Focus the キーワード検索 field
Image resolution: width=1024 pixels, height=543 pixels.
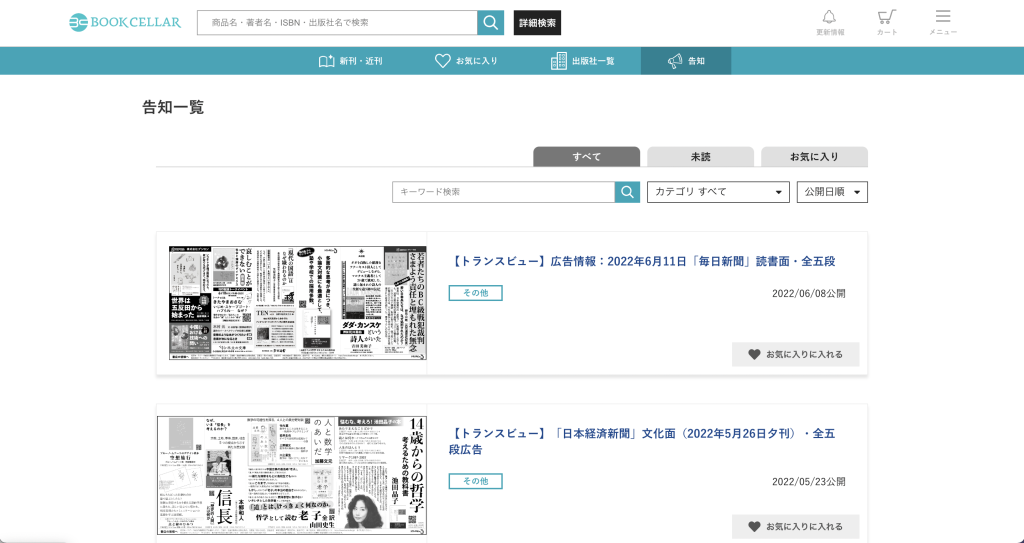coord(504,192)
